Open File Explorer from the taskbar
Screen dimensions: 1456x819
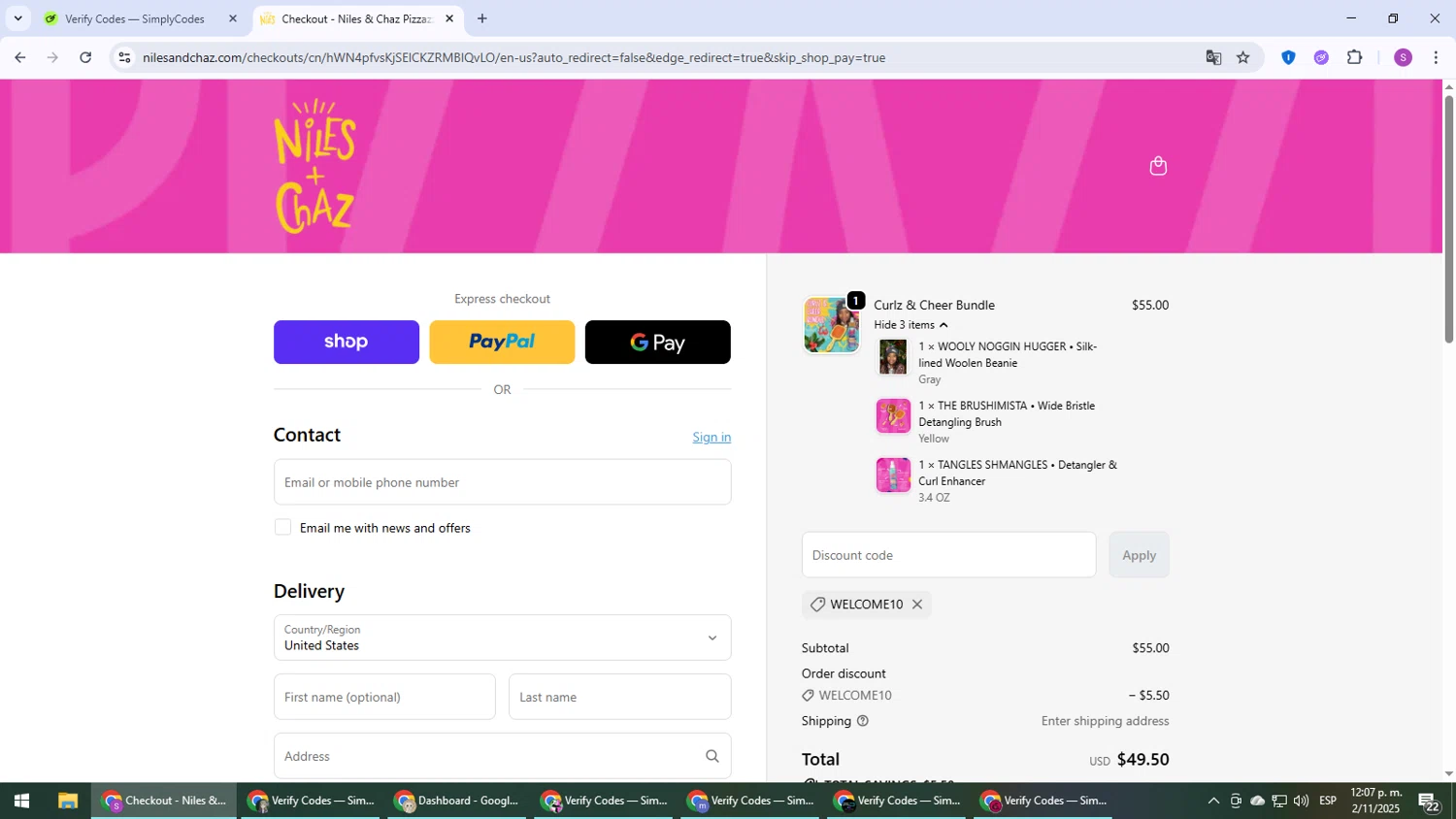pos(67,801)
